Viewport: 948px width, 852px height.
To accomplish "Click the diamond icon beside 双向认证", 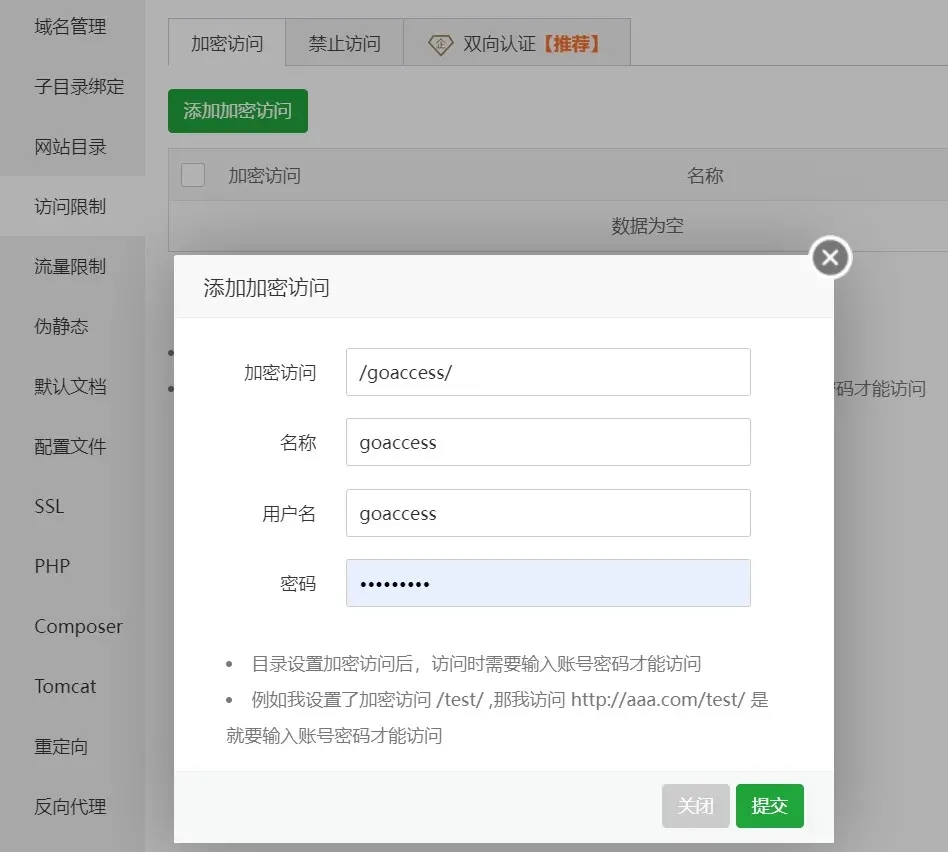I will click(x=440, y=43).
